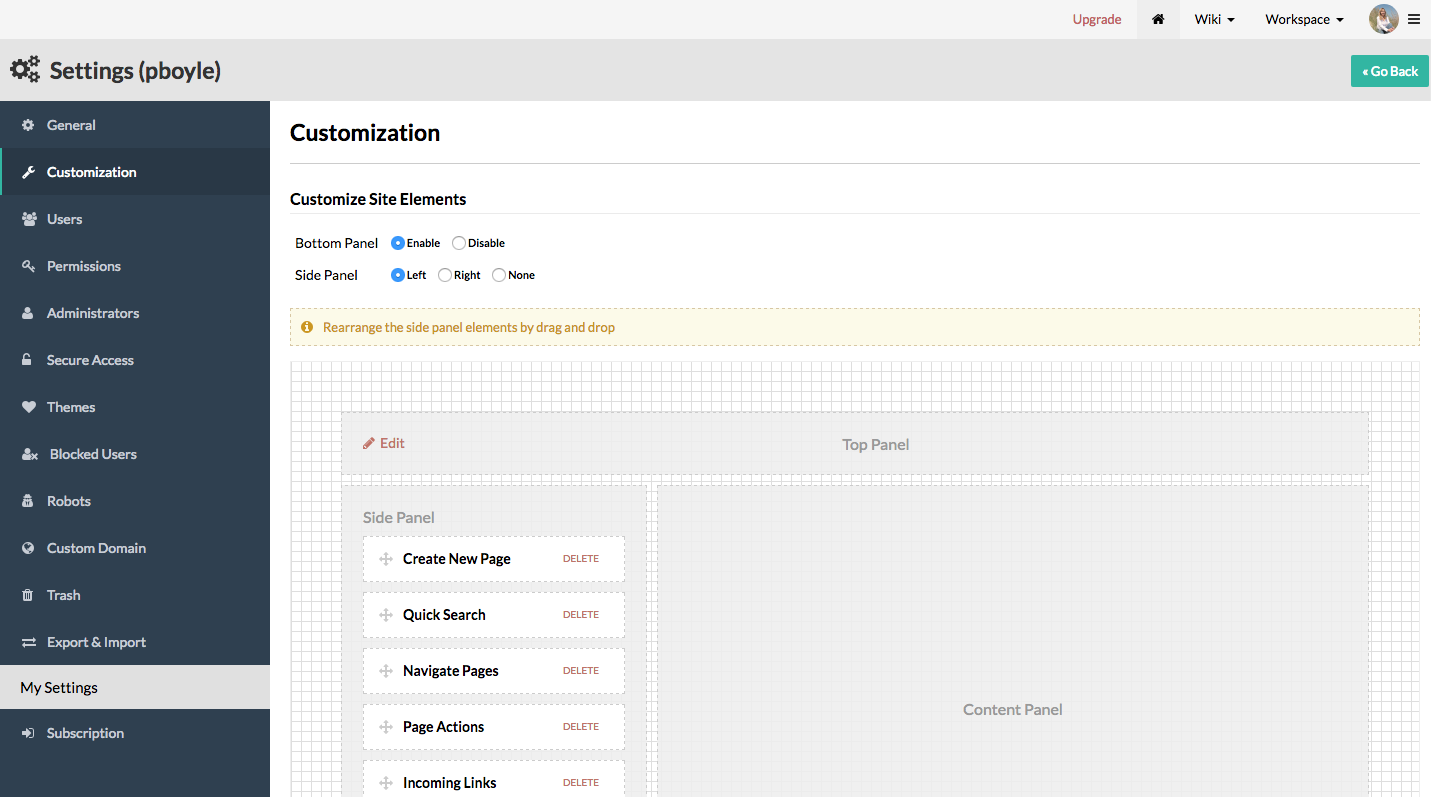
Task: Set Side Panel to Right
Action: (445, 275)
